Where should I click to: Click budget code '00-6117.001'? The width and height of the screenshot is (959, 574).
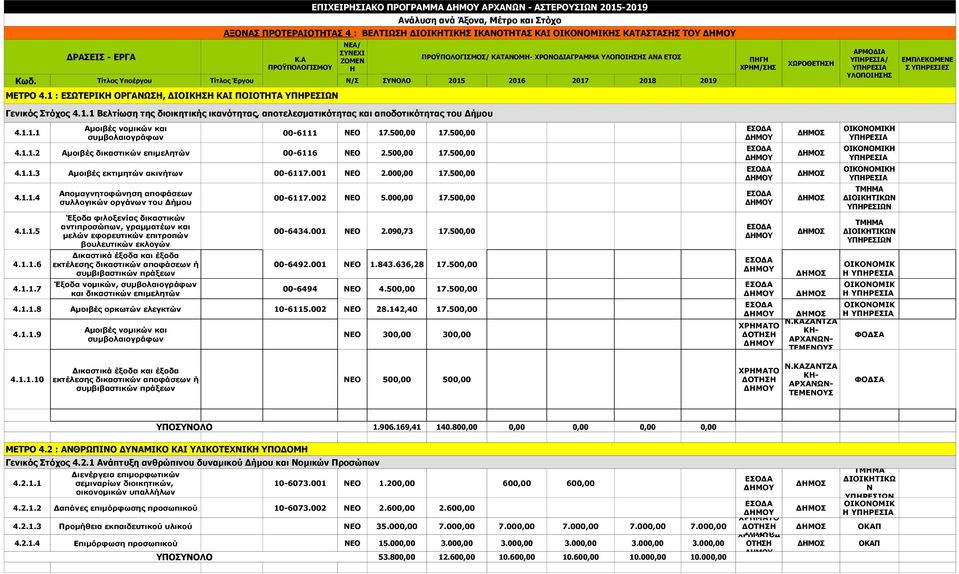click(300, 173)
